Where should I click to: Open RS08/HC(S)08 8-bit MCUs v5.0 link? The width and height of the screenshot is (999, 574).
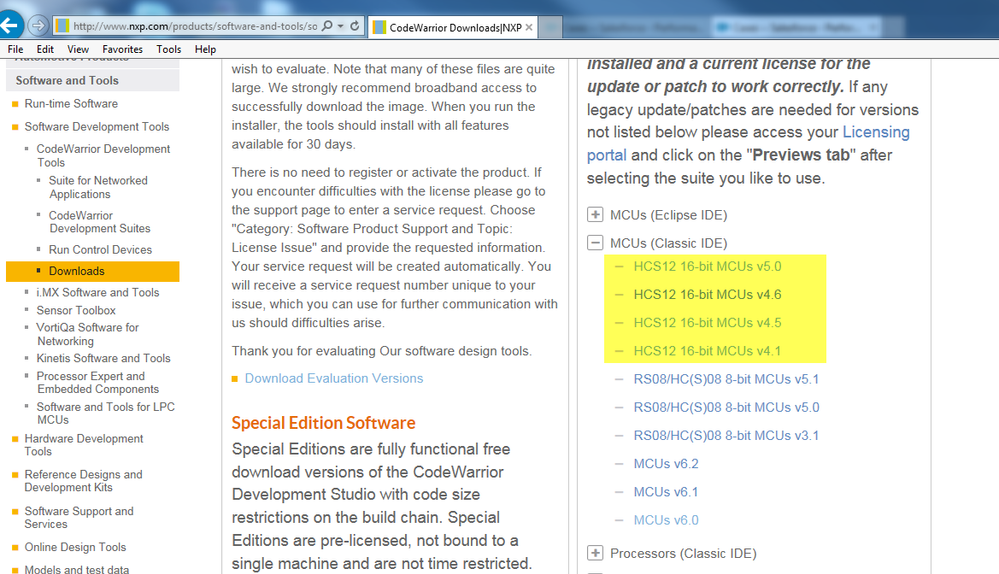(726, 407)
